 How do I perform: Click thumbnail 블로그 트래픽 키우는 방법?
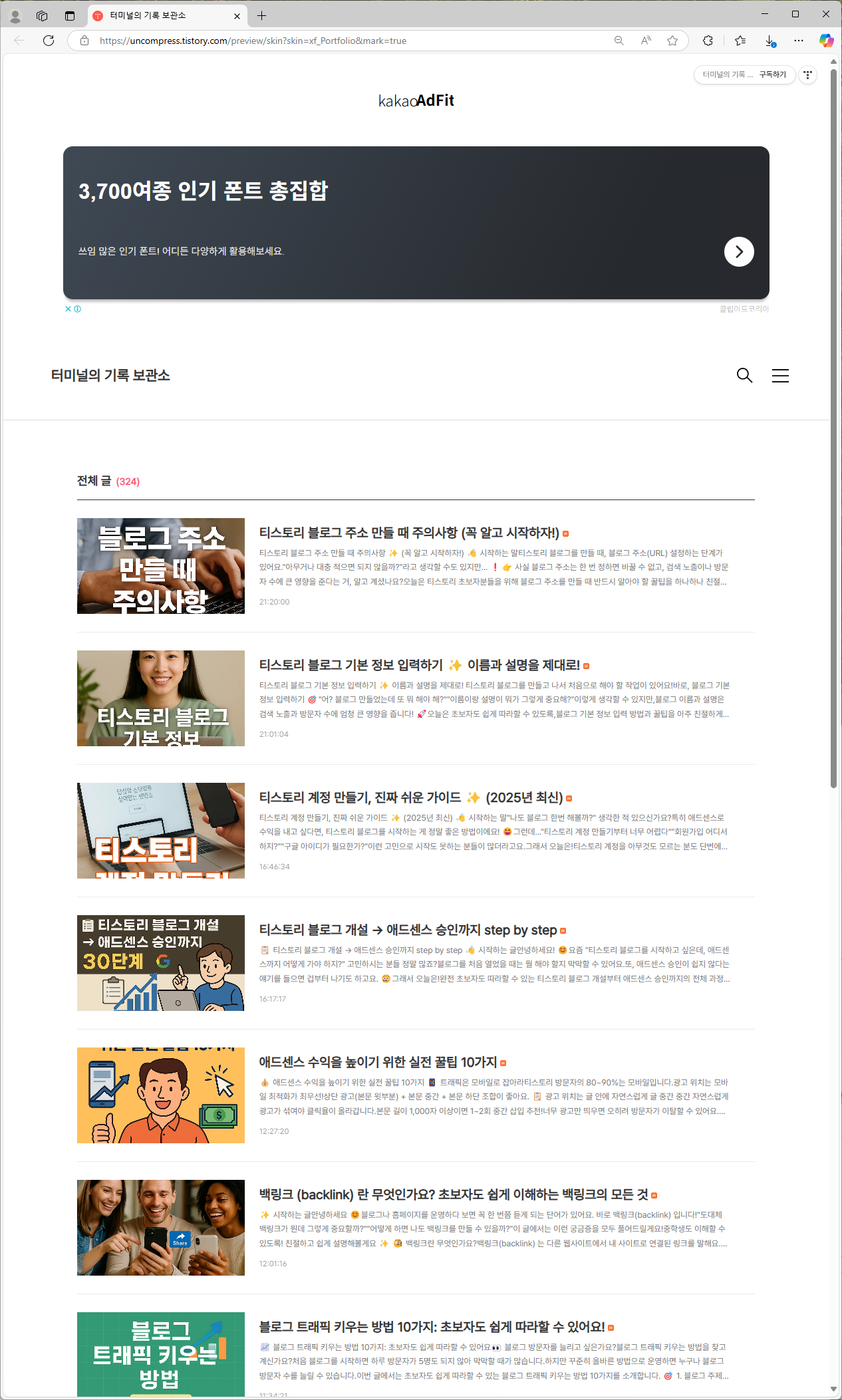161,1354
